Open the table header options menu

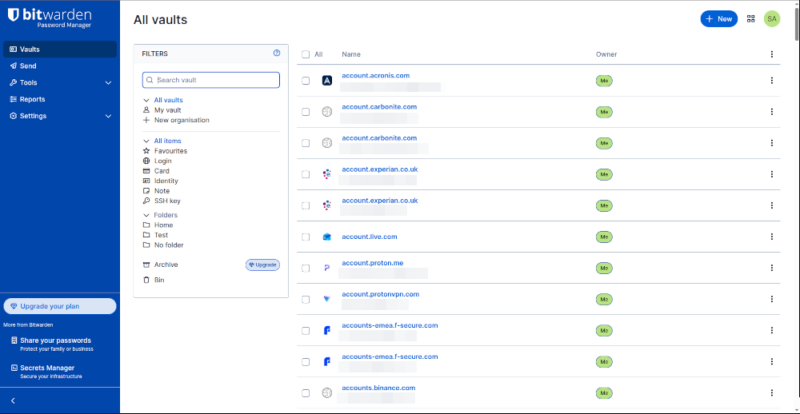tap(771, 54)
